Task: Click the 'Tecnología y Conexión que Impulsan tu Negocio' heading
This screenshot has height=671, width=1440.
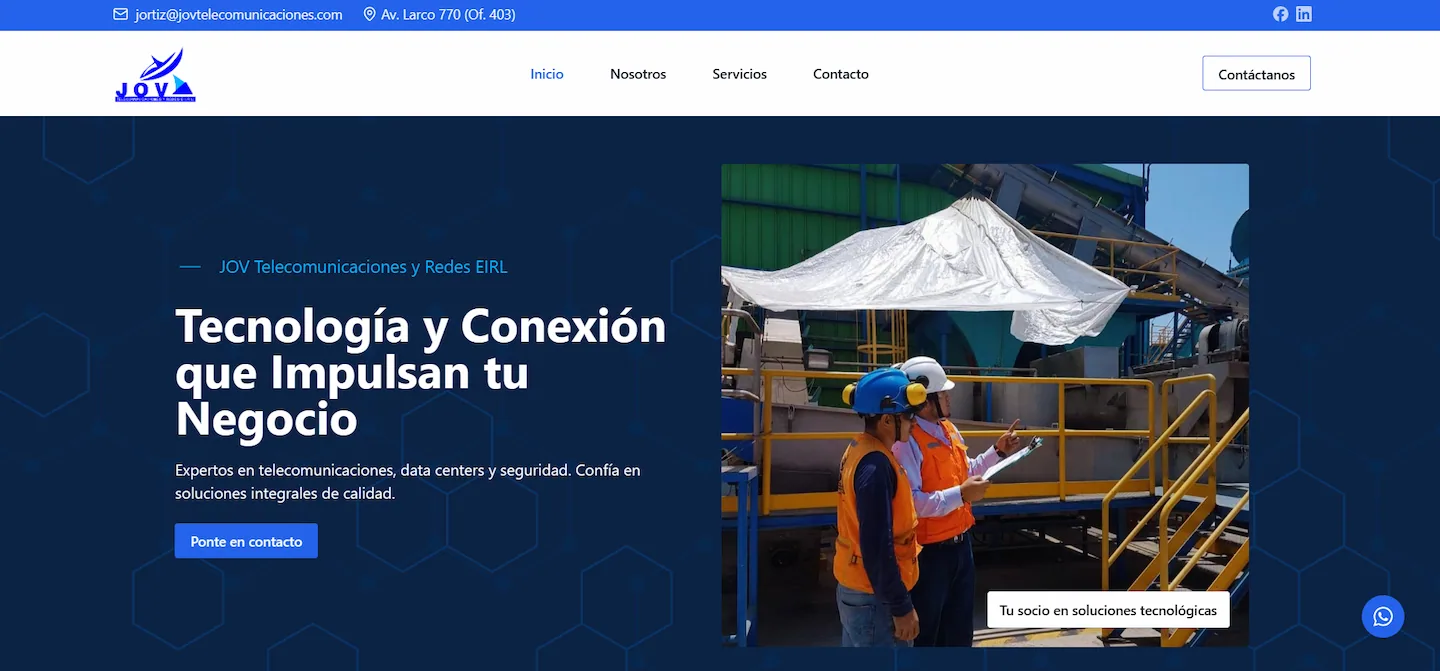Action: click(x=420, y=372)
